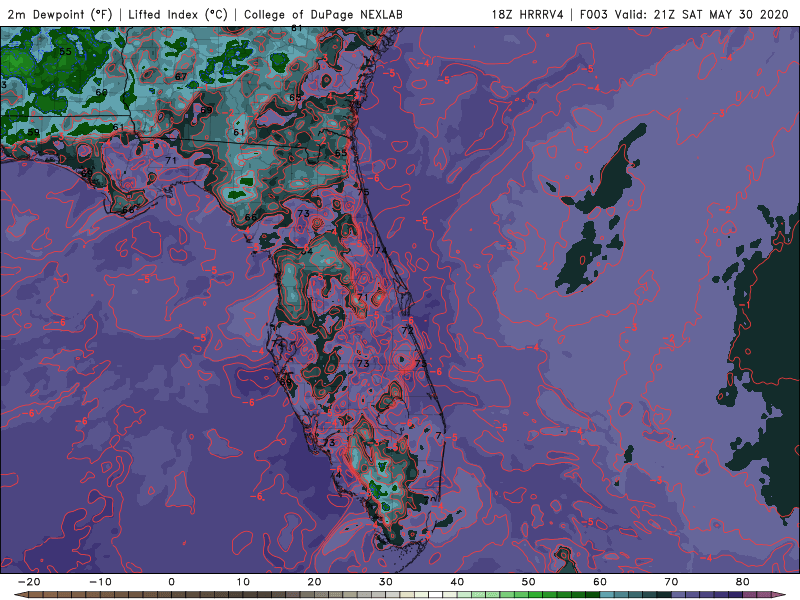Click the "50" color scale label
This screenshot has width=800, height=600.
pyautogui.click(x=529, y=582)
